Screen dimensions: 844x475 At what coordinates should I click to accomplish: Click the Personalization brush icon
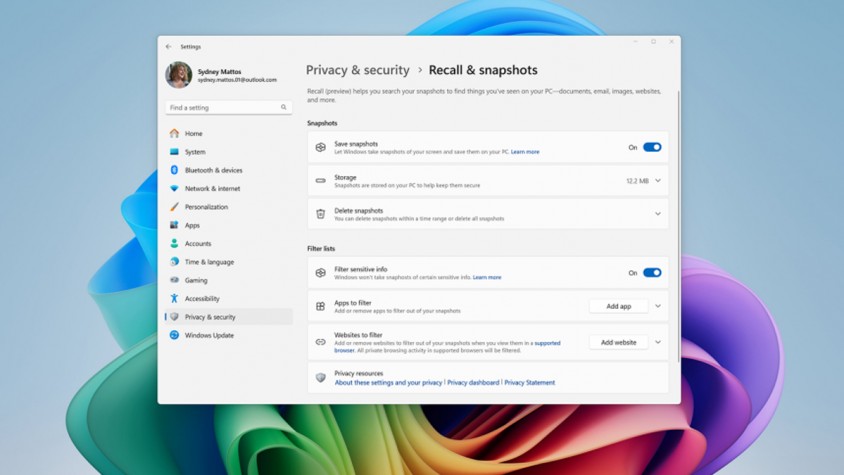click(174, 207)
